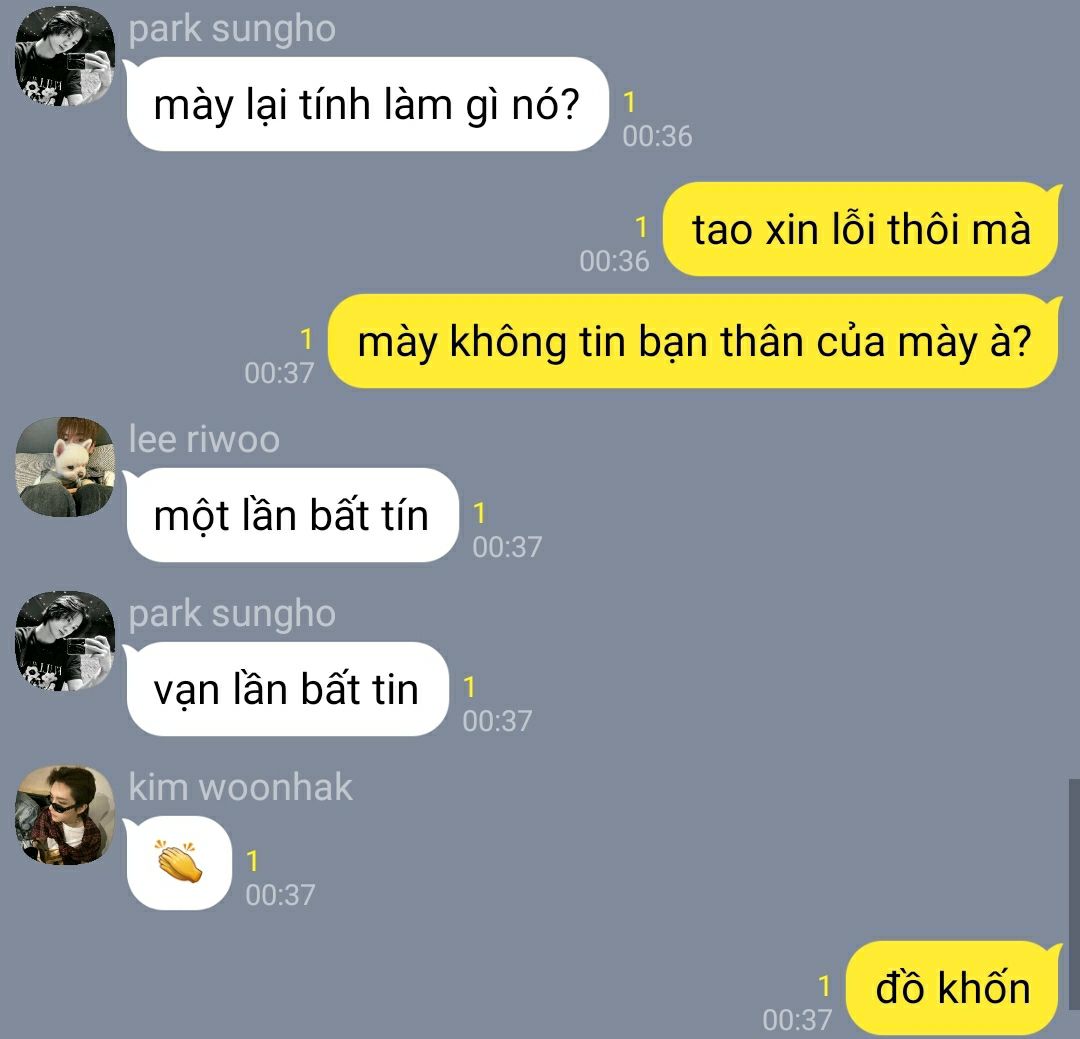Tap lee riwoo's message 'một lần bất tín'
1080x1039 pixels.
(x=292, y=515)
